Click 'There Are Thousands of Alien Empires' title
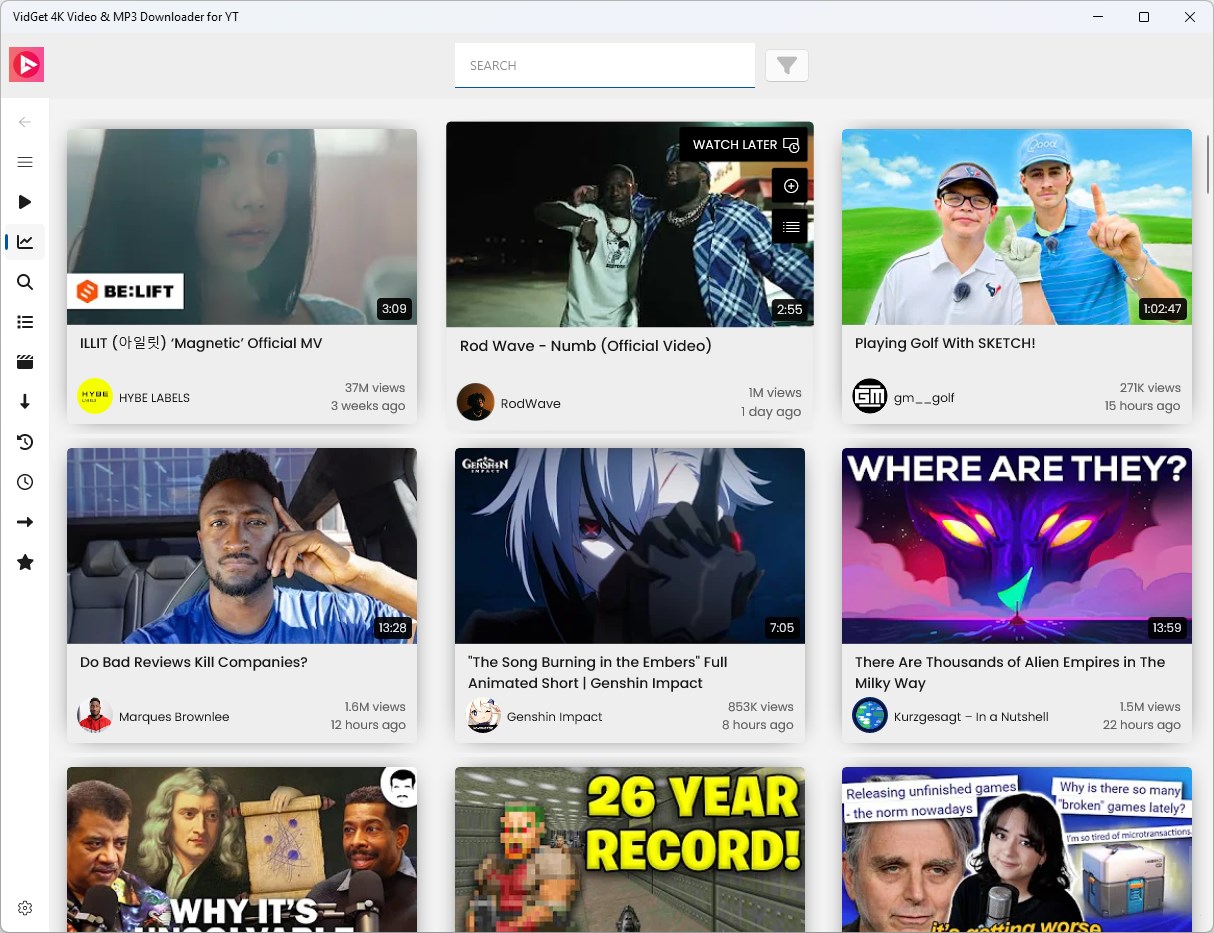The height and width of the screenshot is (933, 1214). [x=1010, y=672]
